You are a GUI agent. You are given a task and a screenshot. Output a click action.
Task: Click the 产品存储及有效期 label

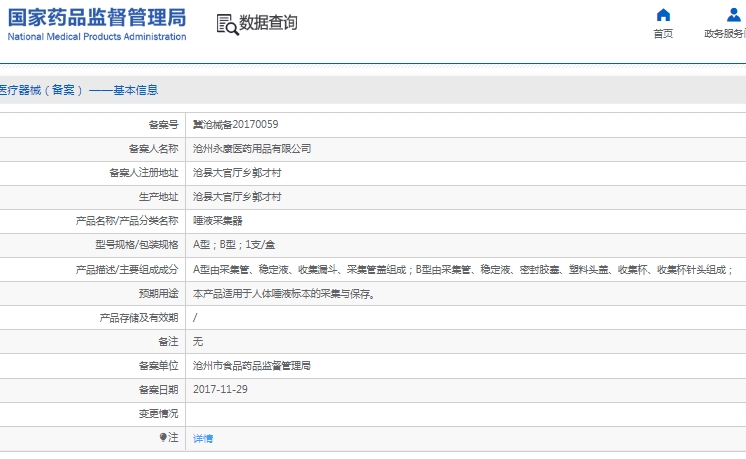(x=138, y=318)
